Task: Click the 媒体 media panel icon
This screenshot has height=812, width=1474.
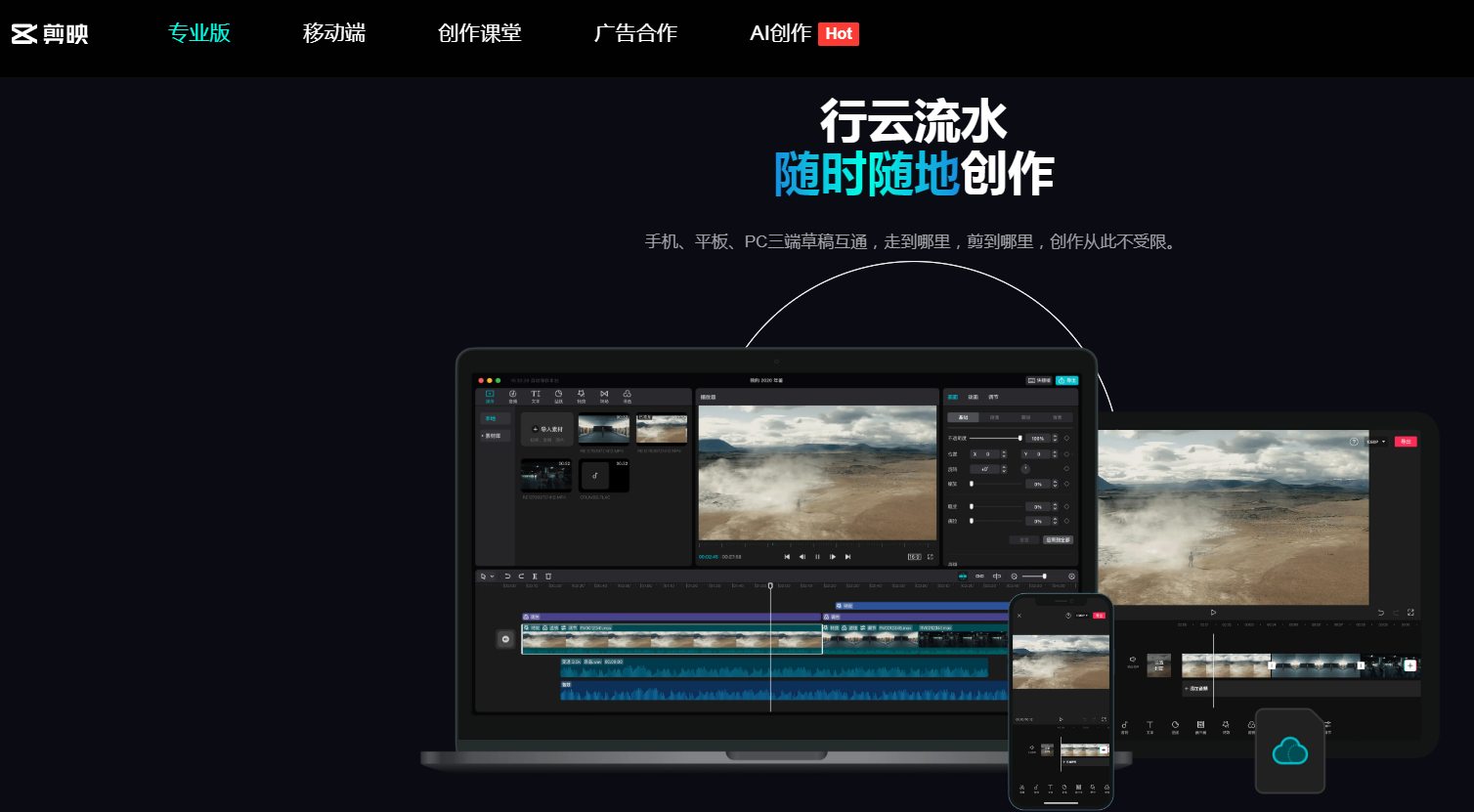Action: point(490,394)
